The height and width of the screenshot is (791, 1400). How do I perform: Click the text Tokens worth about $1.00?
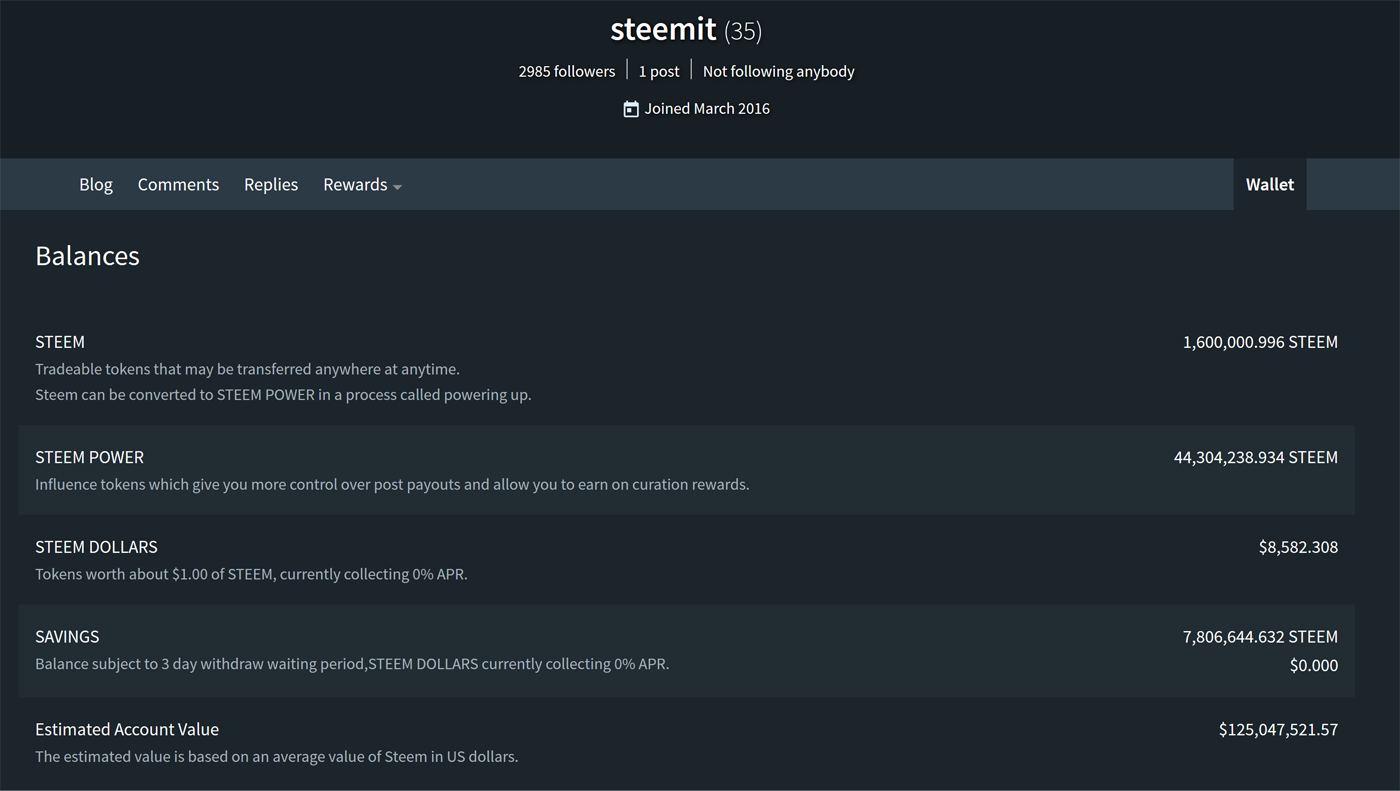(x=251, y=574)
